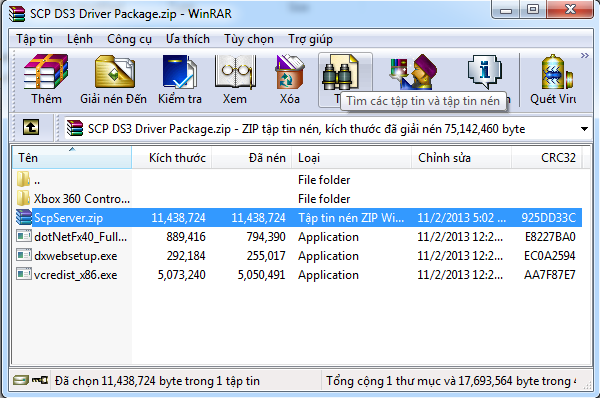Select the ScpServer.zip file

tap(298, 218)
